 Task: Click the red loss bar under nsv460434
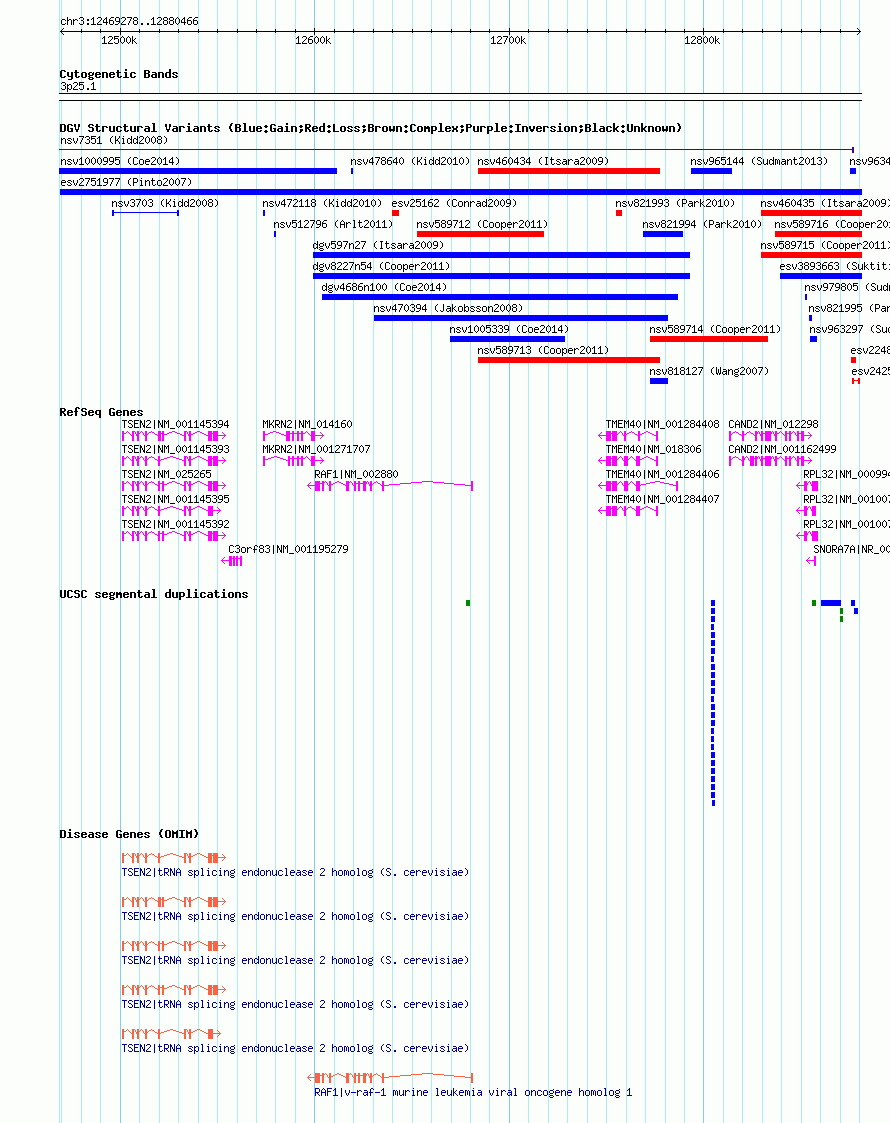[x=569, y=171]
